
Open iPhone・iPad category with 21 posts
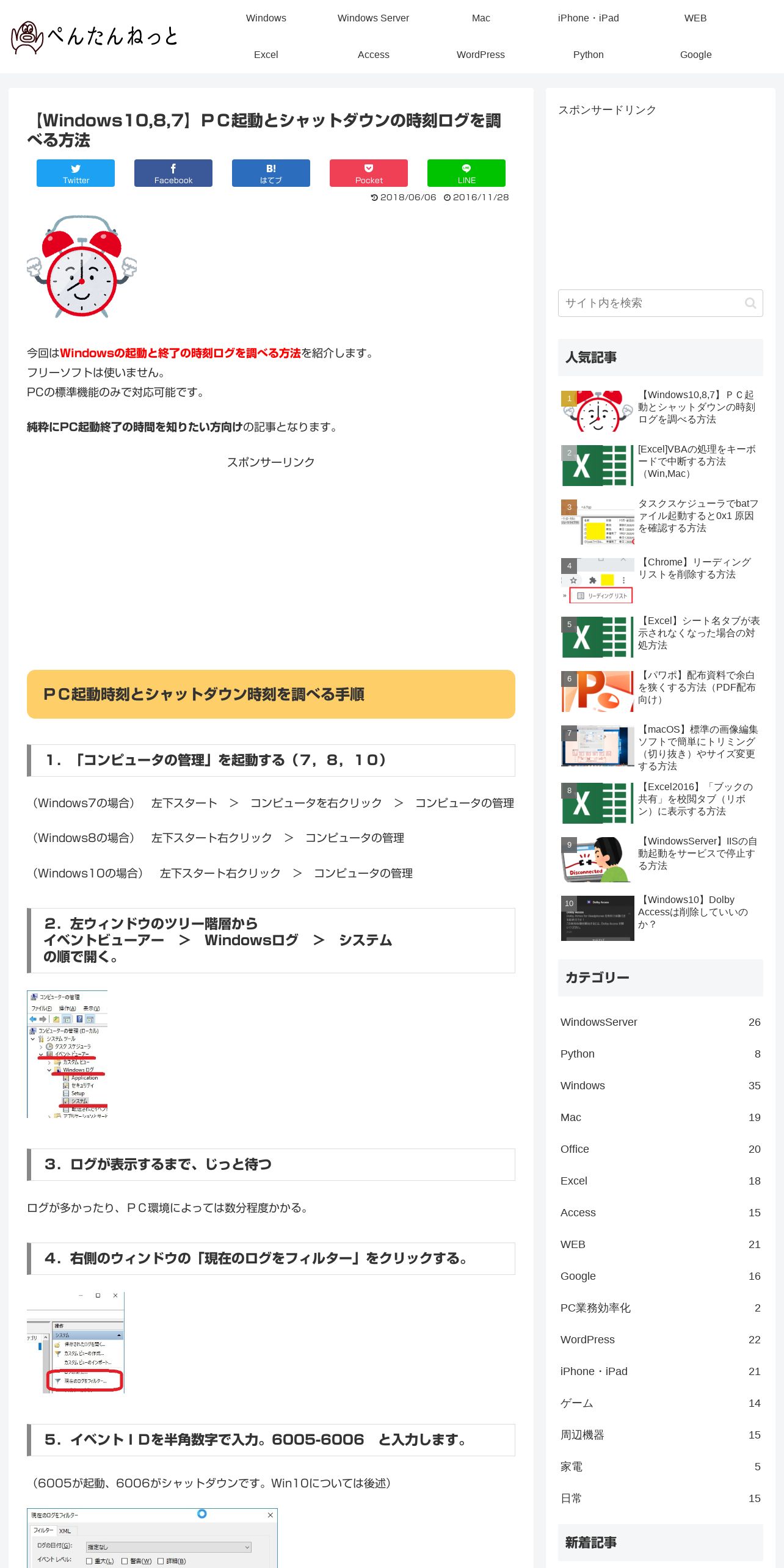pyautogui.click(x=661, y=1371)
